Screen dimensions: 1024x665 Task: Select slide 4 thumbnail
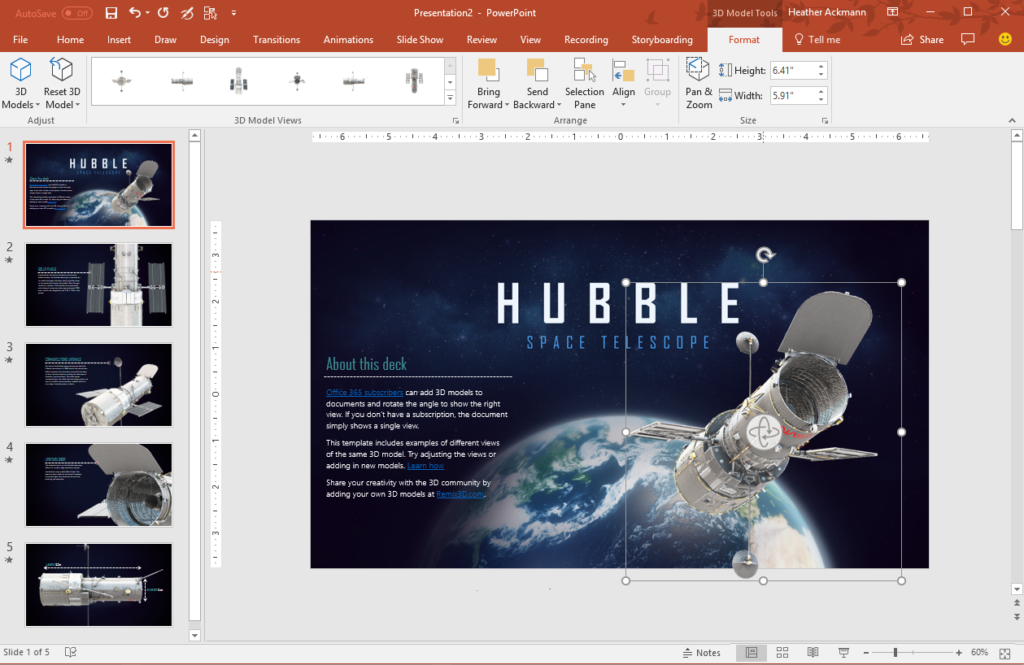[x=99, y=485]
